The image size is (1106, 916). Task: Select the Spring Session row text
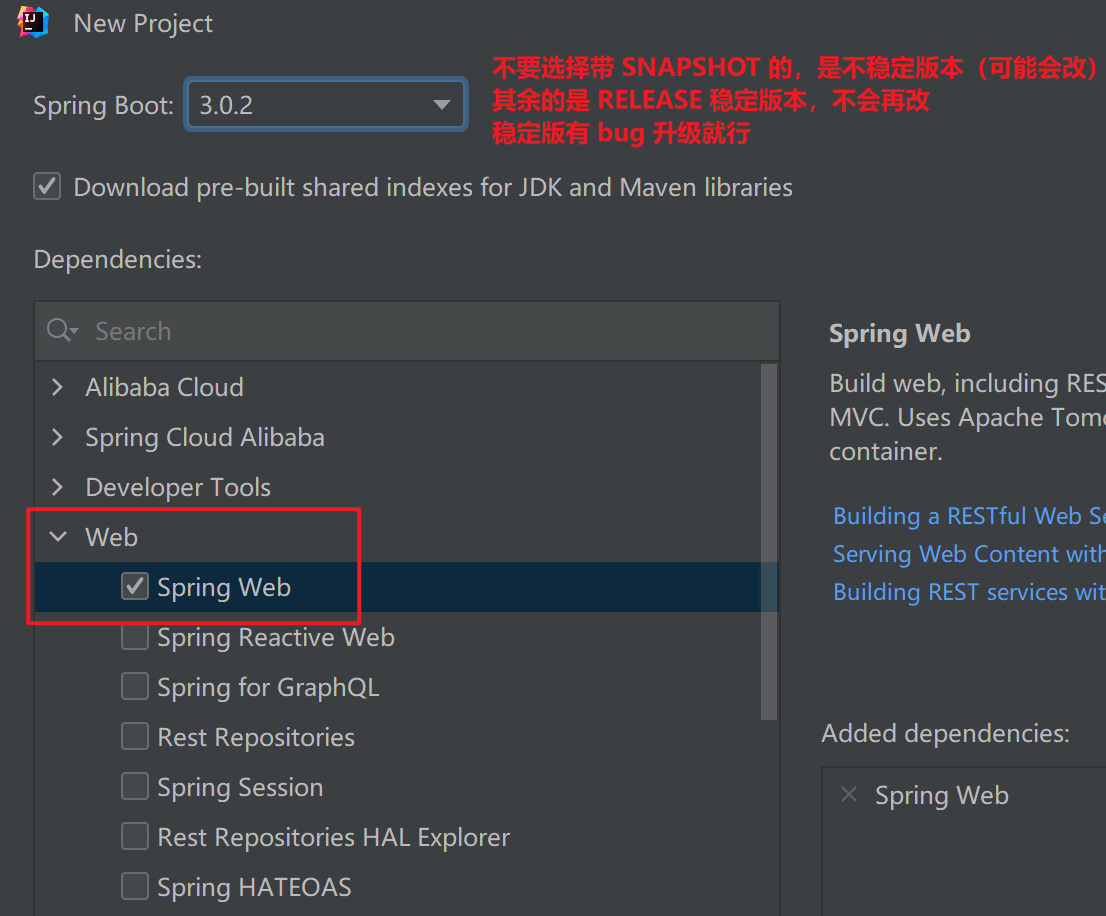click(x=240, y=788)
